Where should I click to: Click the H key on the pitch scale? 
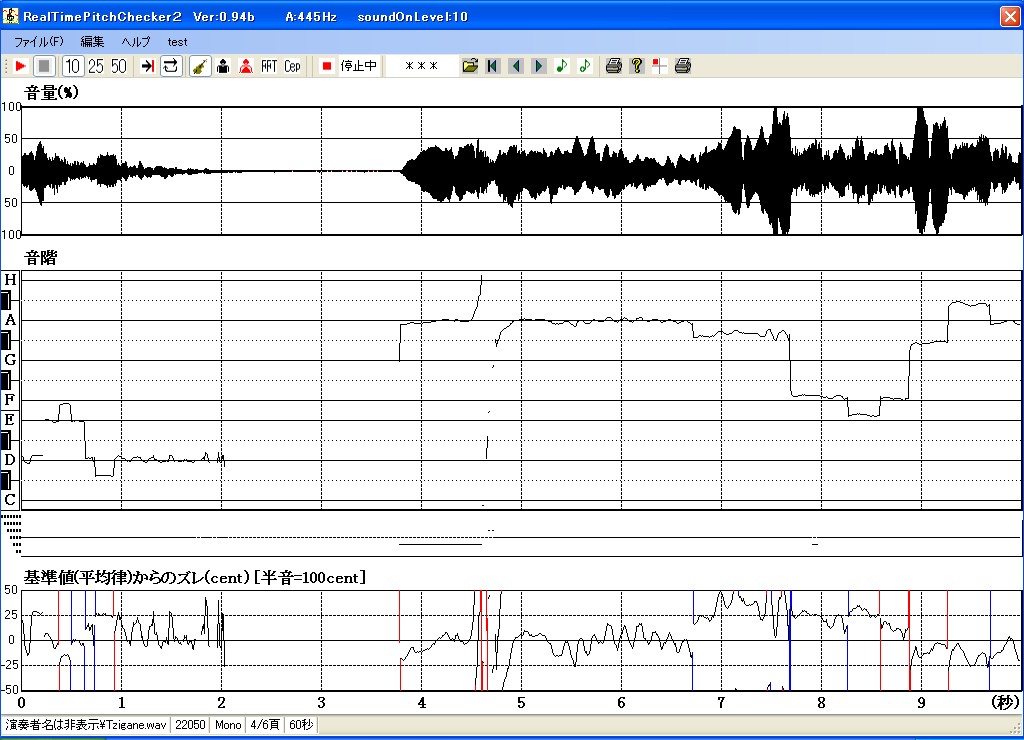[10, 280]
